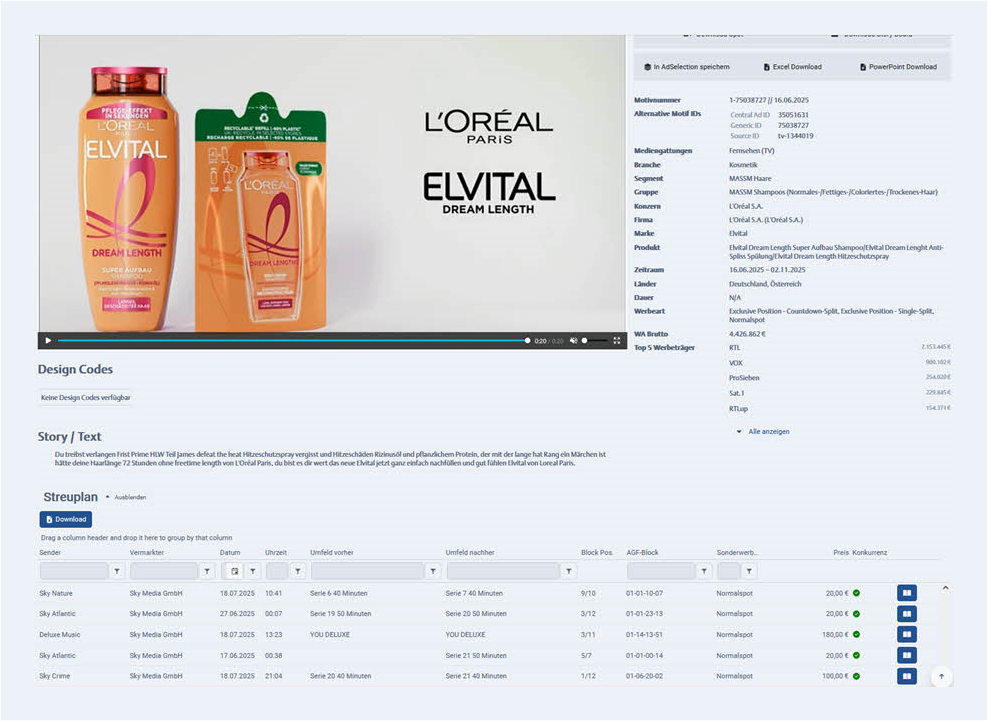The image size is (988, 721).
Task: Open filter for Umfeld vorher column
Action: click(x=433, y=571)
